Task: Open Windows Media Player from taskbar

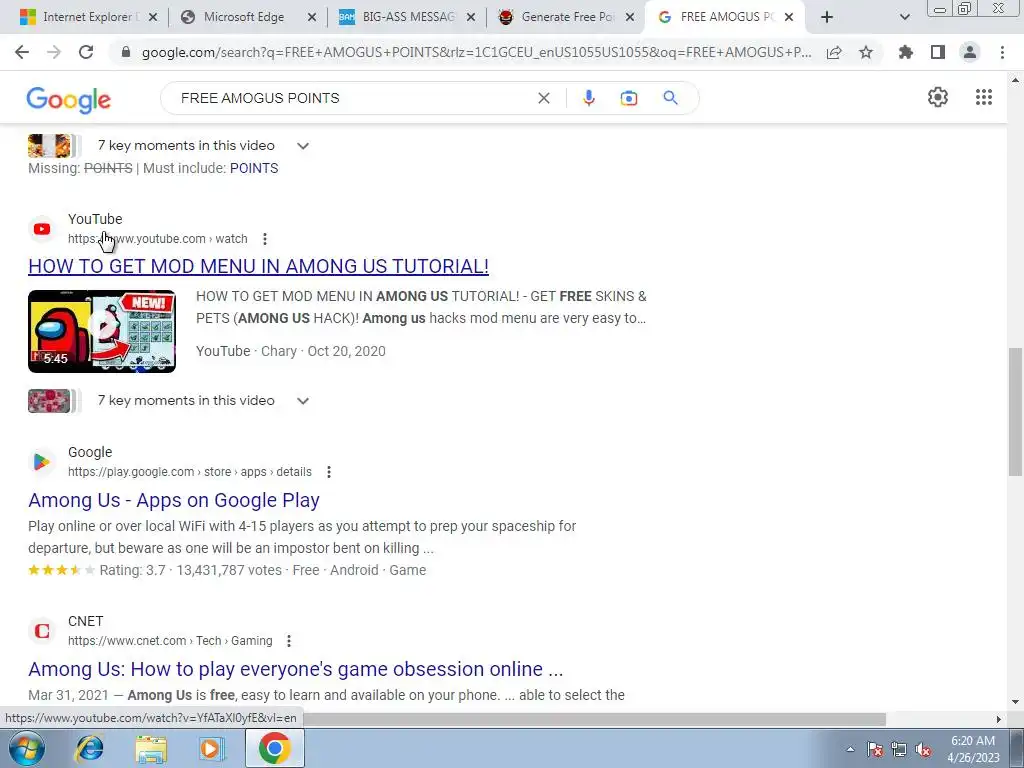Action: (211, 748)
